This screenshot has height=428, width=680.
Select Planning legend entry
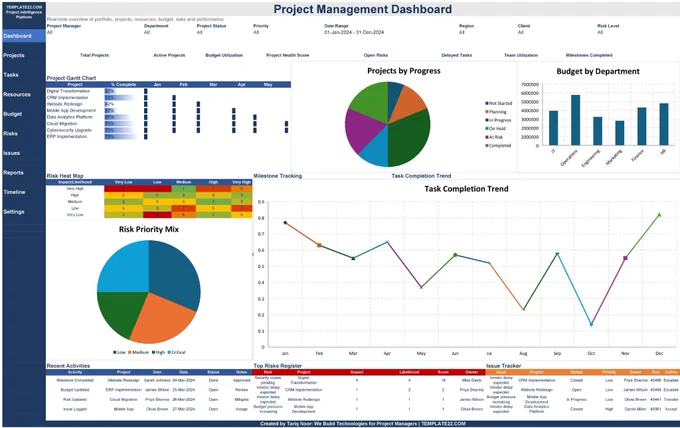click(x=496, y=112)
